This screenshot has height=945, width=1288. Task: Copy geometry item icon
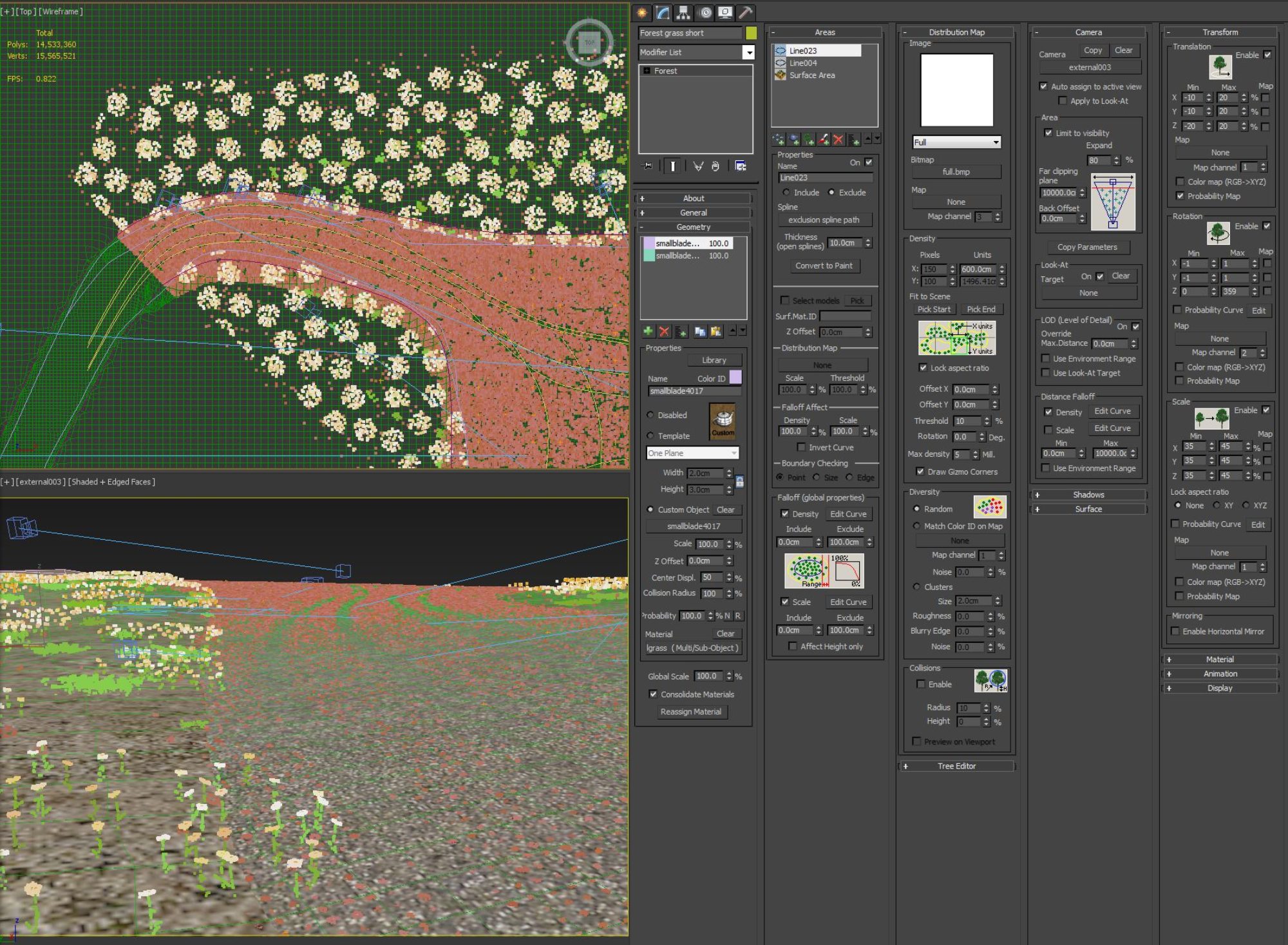699,331
